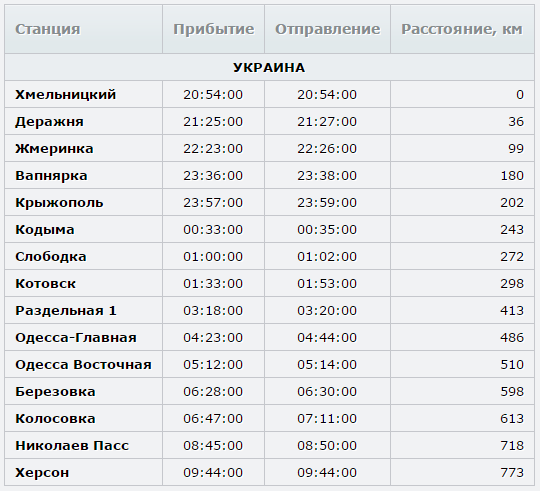Select the Слободка station name
The width and height of the screenshot is (540, 491).
pyautogui.click(x=51, y=257)
